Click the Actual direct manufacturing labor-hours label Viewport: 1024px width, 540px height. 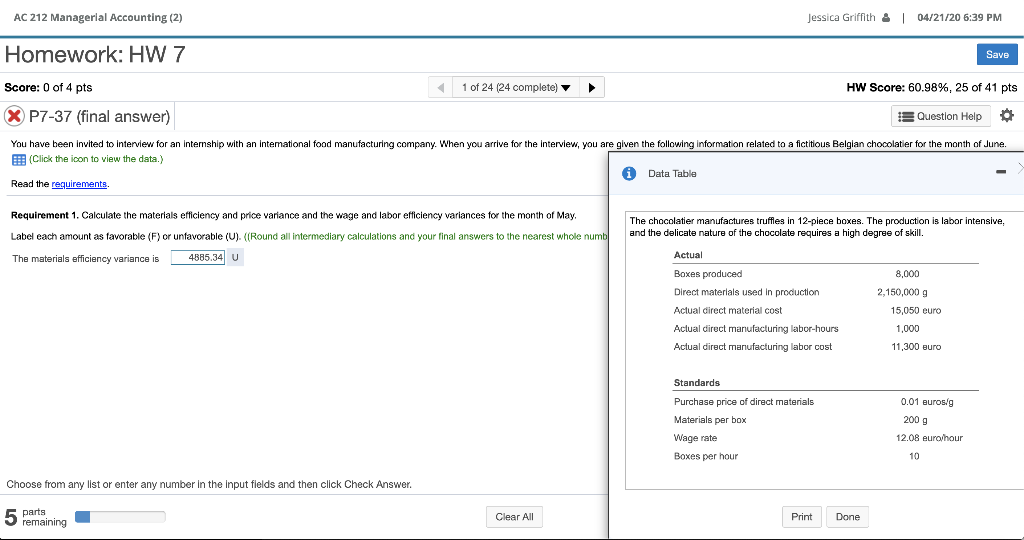(x=756, y=329)
